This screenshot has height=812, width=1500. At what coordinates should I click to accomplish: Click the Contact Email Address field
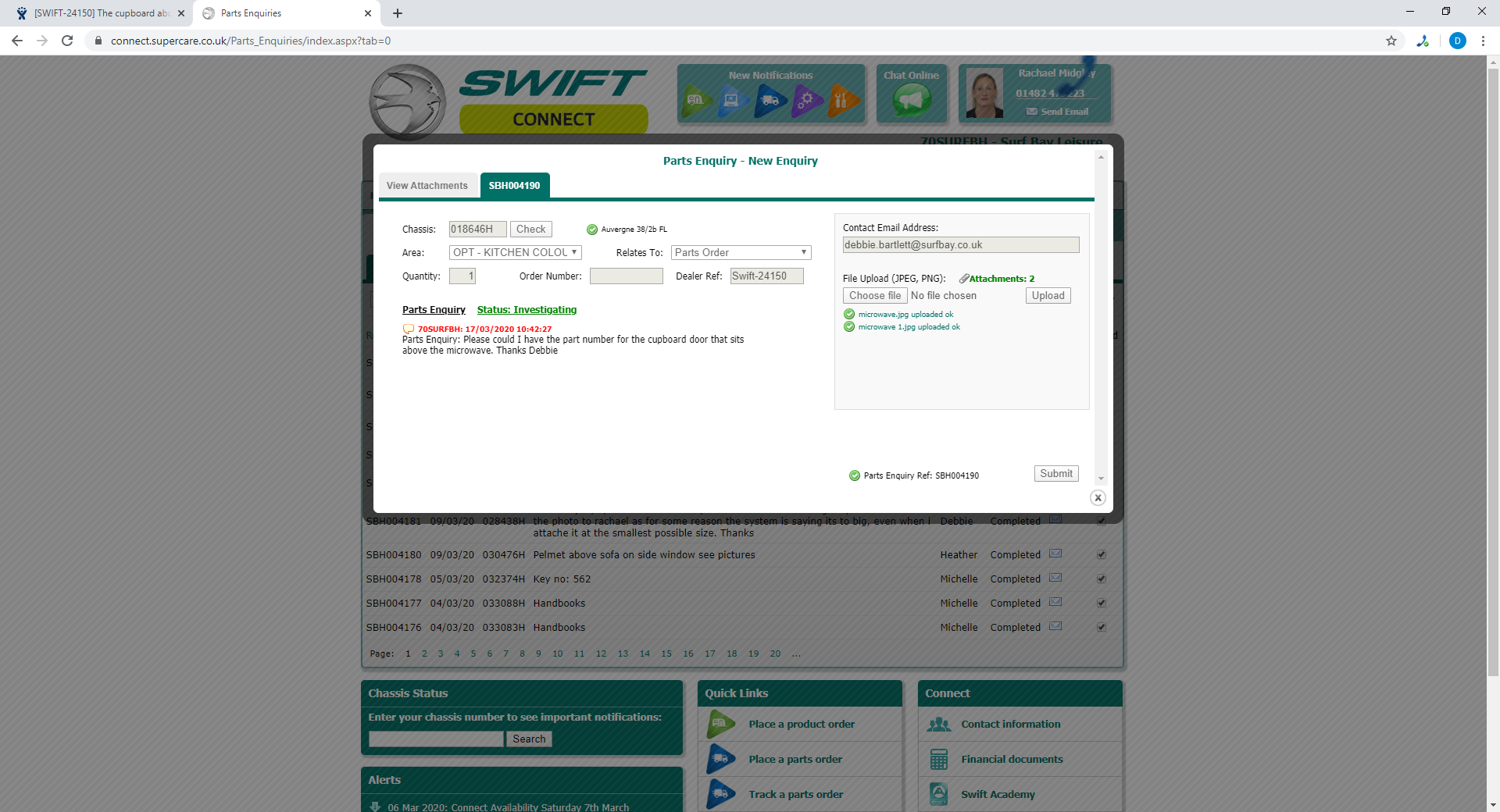coord(961,244)
